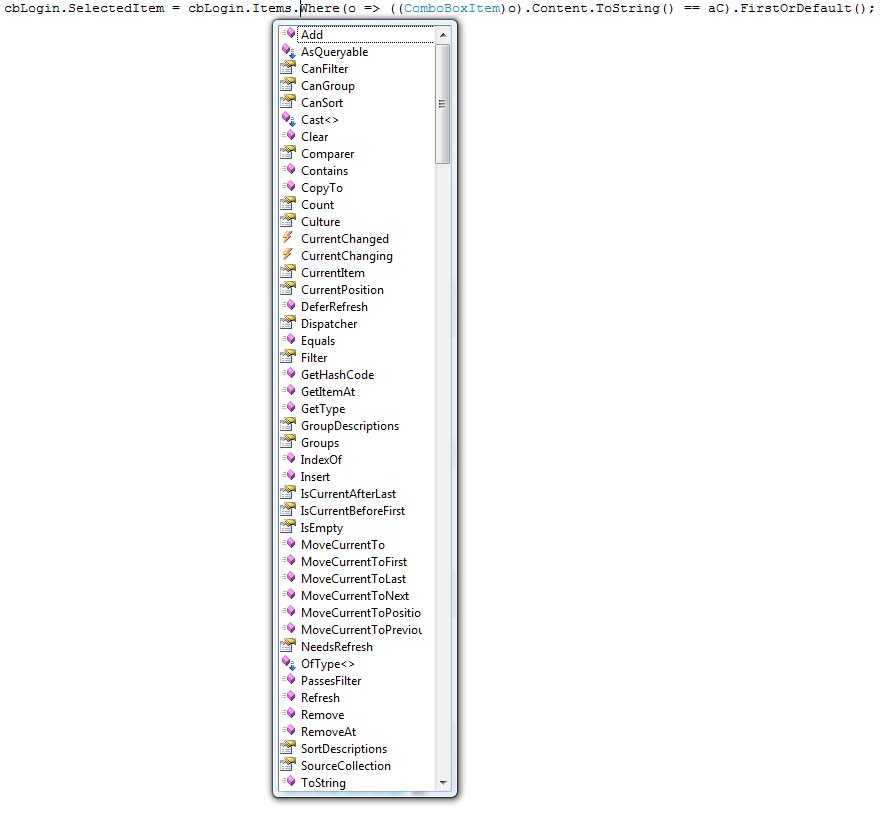Viewport: 882px width, 813px height.
Task: Click the event lightning icon beside CurrentChanged
Action: pyautogui.click(x=289, y=238)
